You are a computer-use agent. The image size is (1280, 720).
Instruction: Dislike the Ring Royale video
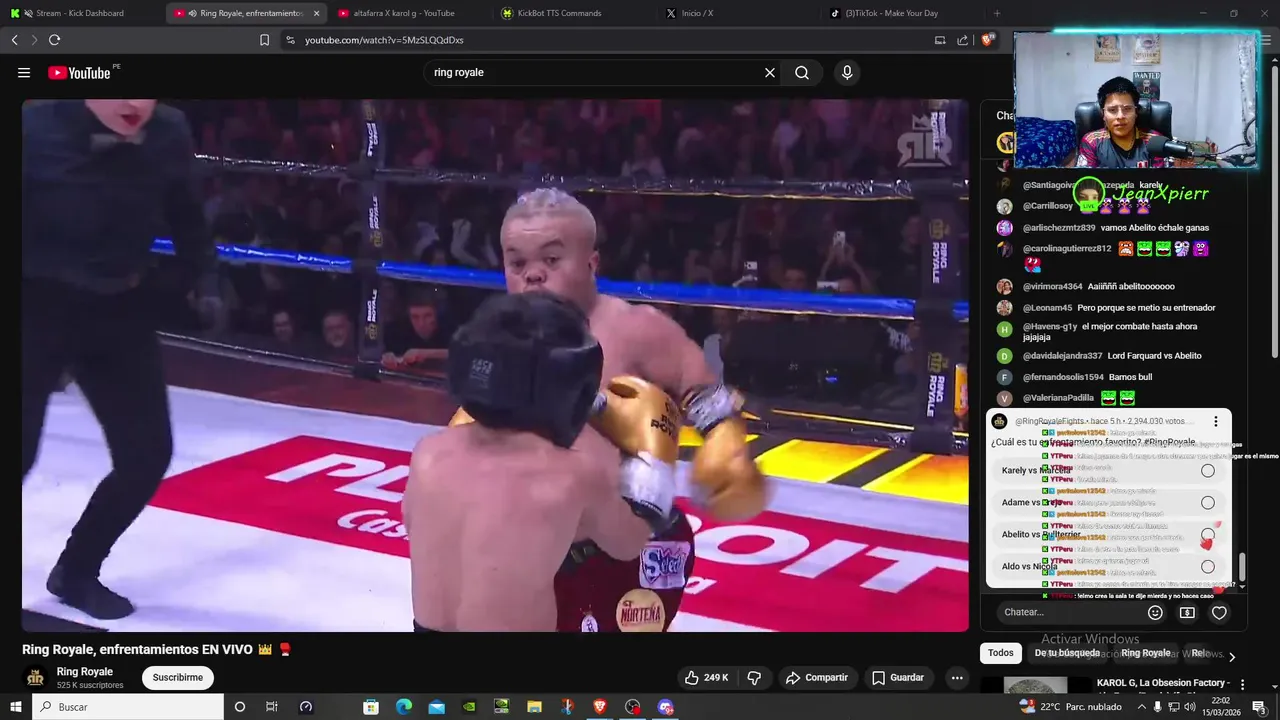(x=754, y=677)
